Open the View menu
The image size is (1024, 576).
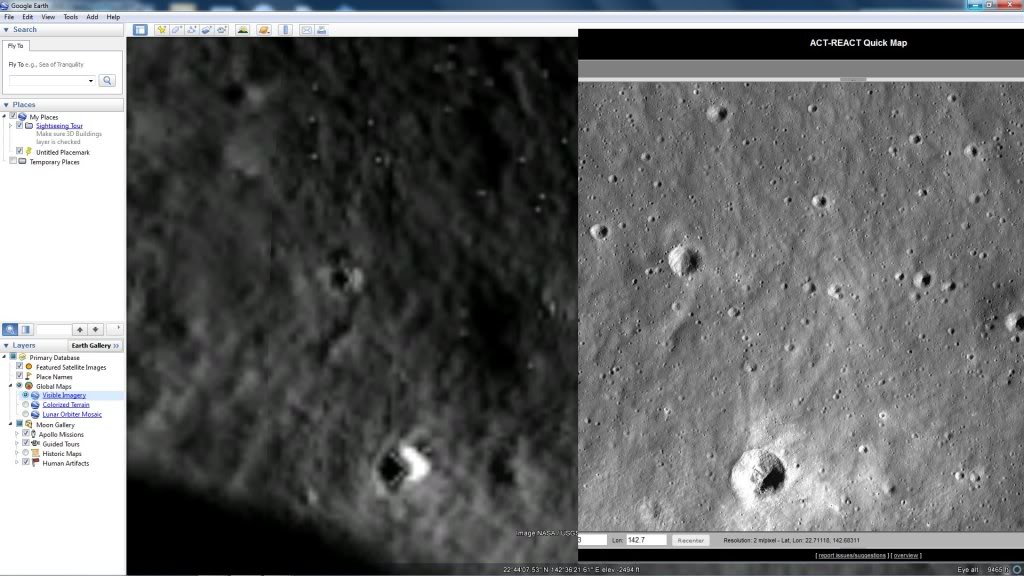pos(48,17)
